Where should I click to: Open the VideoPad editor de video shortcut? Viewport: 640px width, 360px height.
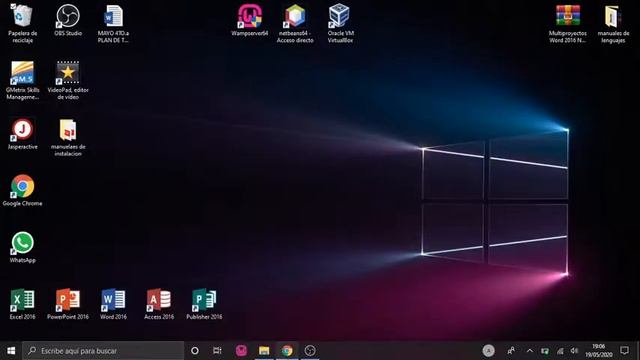tap(68, 80)
